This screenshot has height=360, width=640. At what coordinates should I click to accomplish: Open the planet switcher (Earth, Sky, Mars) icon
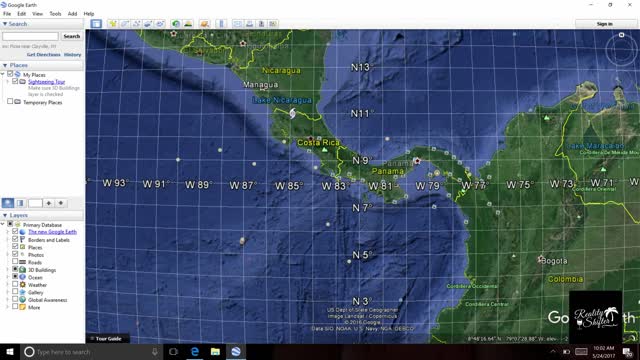click(204, 24)
